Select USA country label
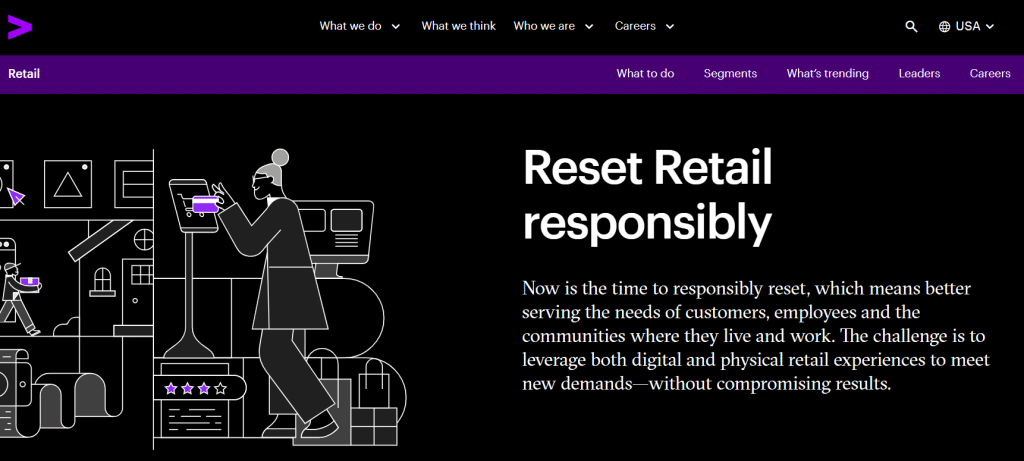Screen dimensions: 1024x461 [x=968, y=26]
